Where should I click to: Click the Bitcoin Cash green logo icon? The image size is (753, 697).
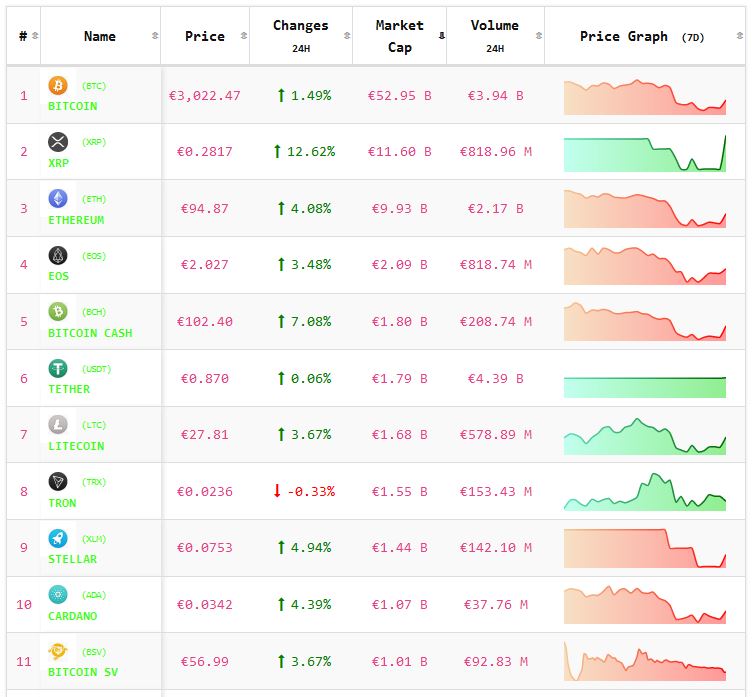point(58,312)
